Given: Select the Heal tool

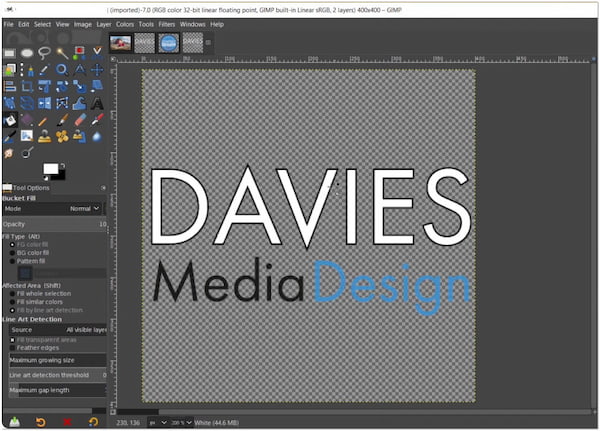Looking at the screenshot, I should coord(62,137).
